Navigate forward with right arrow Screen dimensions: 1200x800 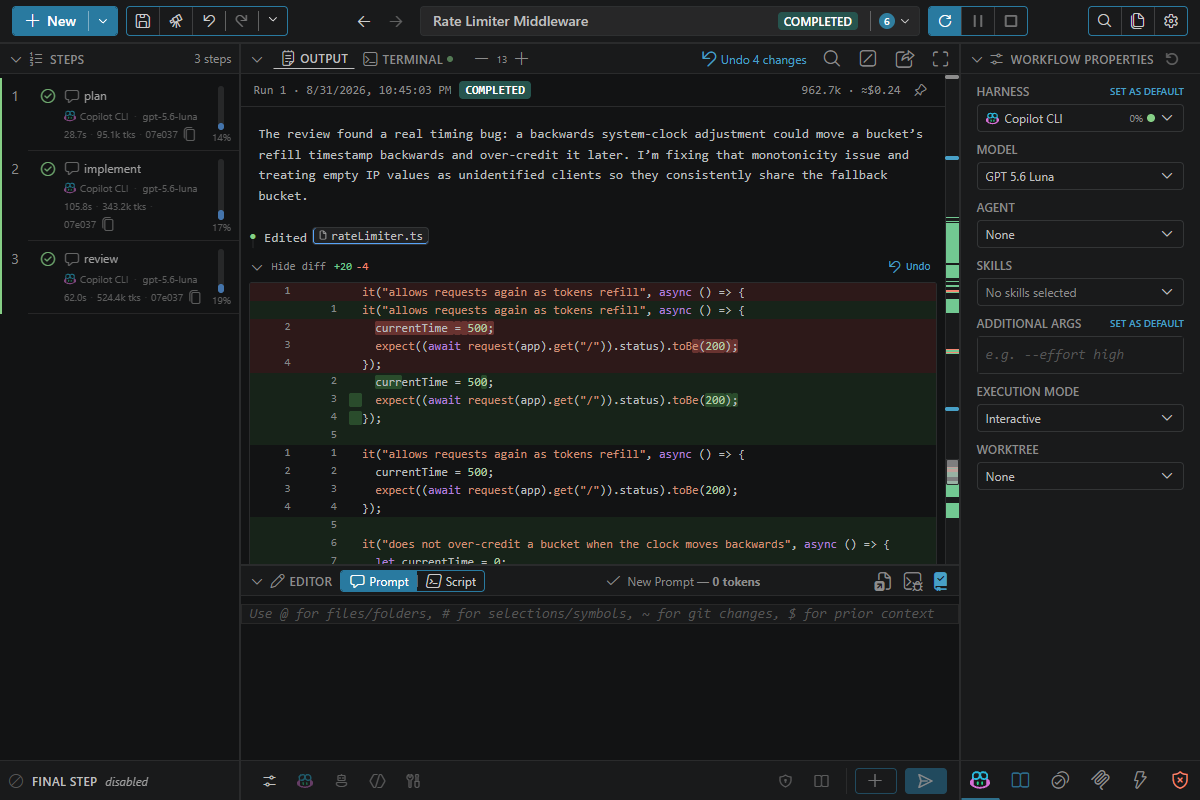point(396,21)
